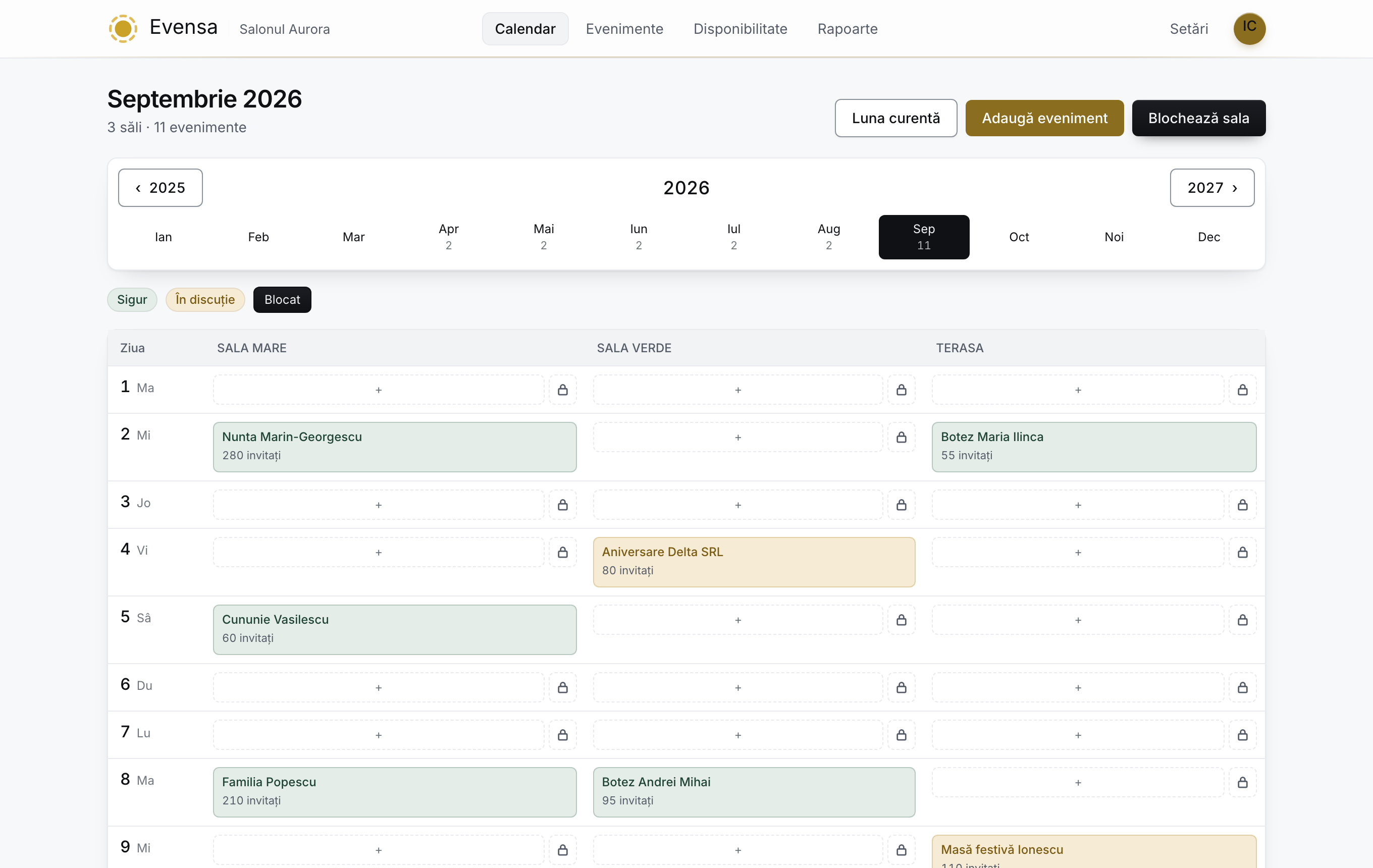The height and width of the screenshot is (868, 1373).
Task: Click the Evensa sun logo
Action: [123, 28]
